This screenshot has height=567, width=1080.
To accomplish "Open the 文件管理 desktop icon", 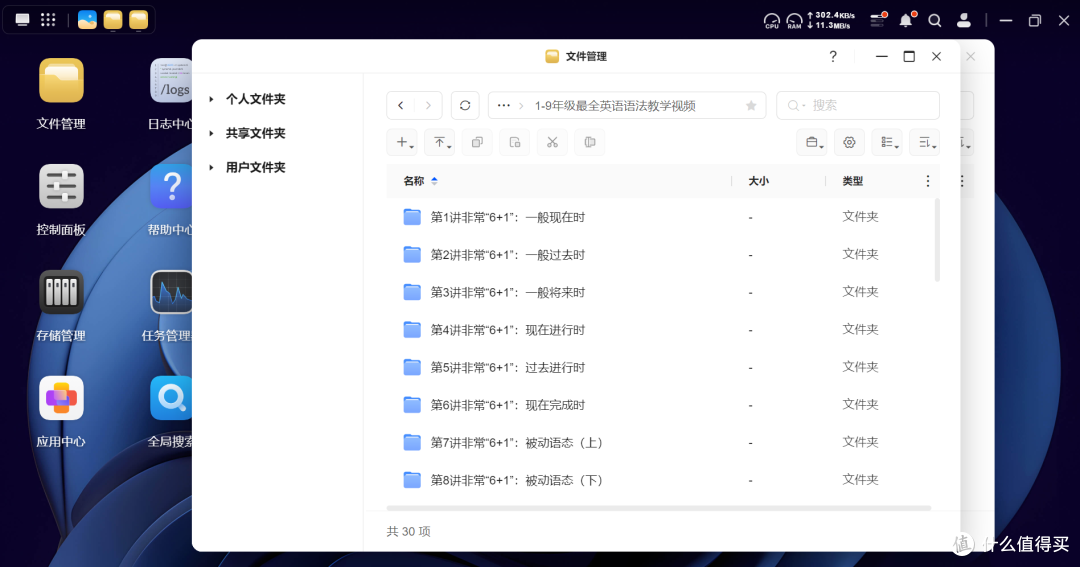I will (61, 81).
